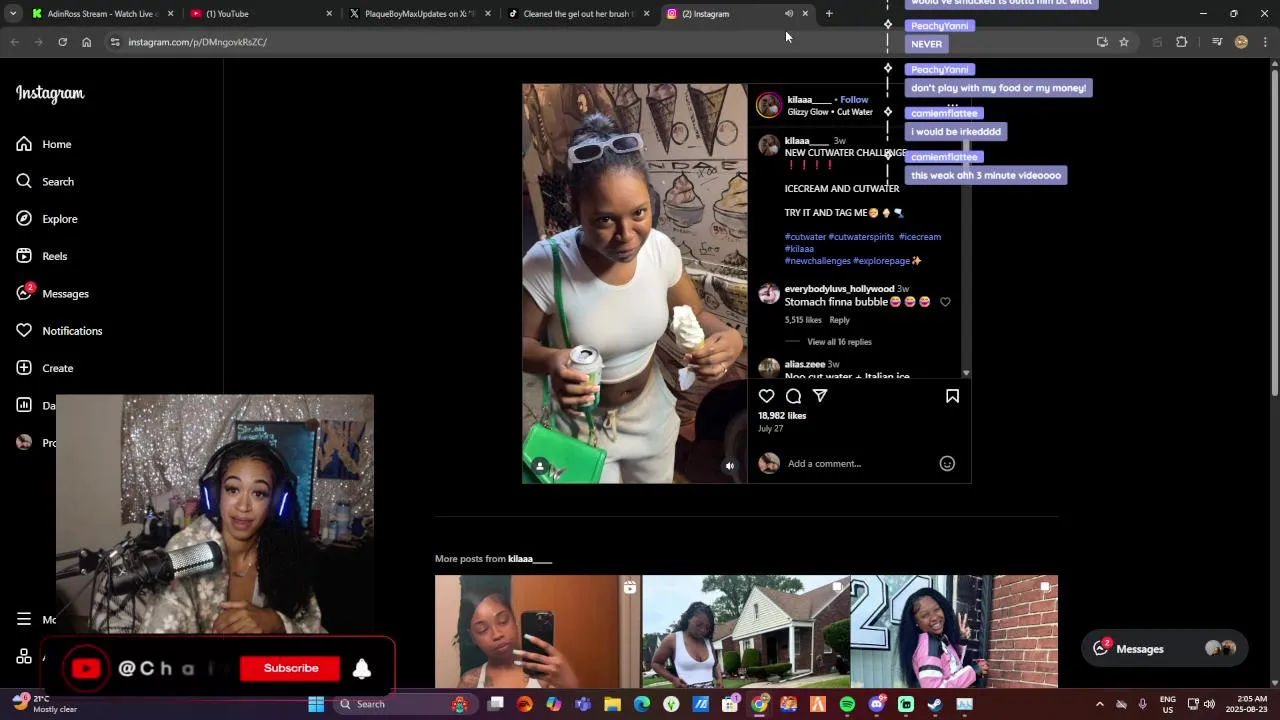Image resolution: width=1280 pixels, height=720 pixels.
Task: Open the Chrome profile avatar menu
Action: 1241,42
